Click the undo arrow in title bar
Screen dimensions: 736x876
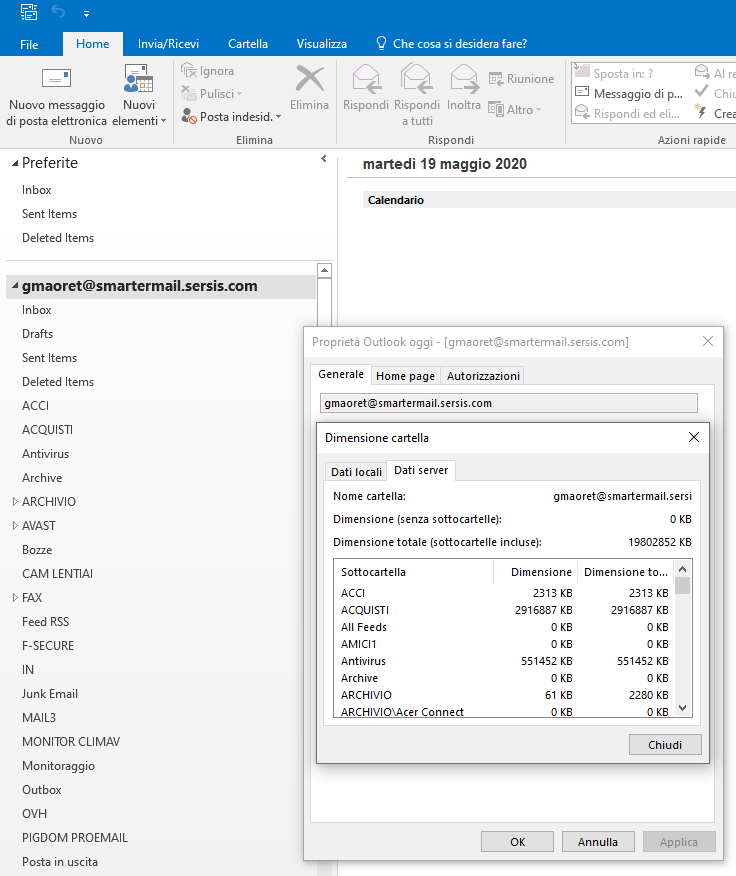(57, 13)
